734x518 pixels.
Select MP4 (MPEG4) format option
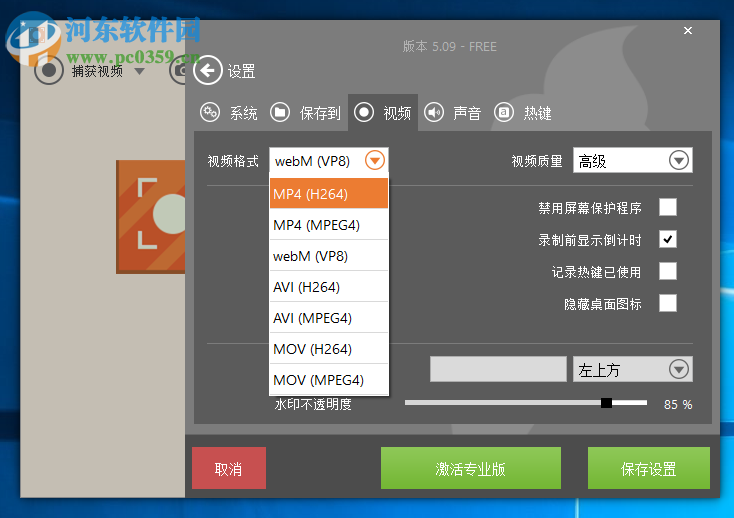coord(329,225)
